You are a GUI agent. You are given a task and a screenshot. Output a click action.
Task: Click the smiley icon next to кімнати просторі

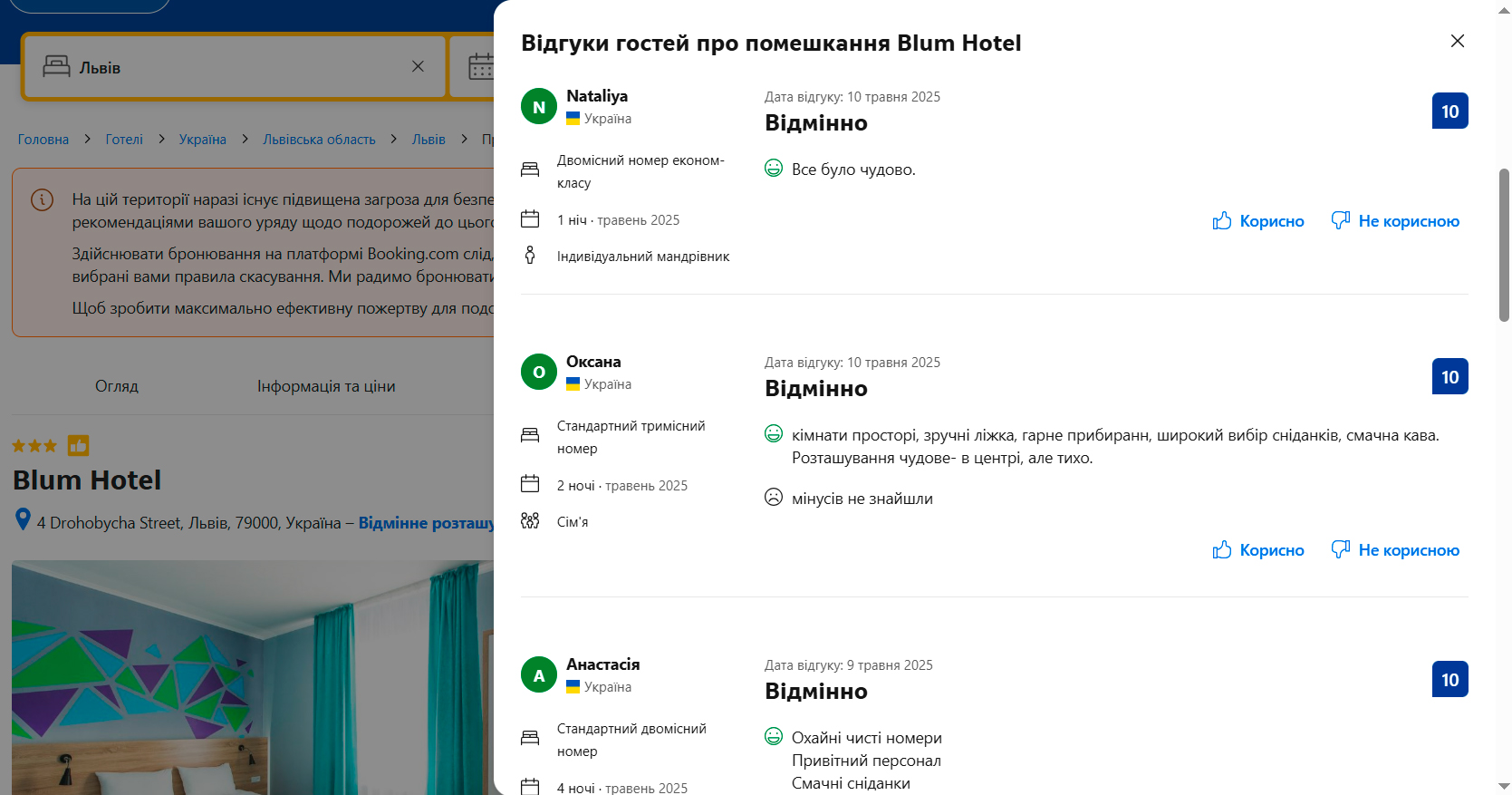[774, 434]
